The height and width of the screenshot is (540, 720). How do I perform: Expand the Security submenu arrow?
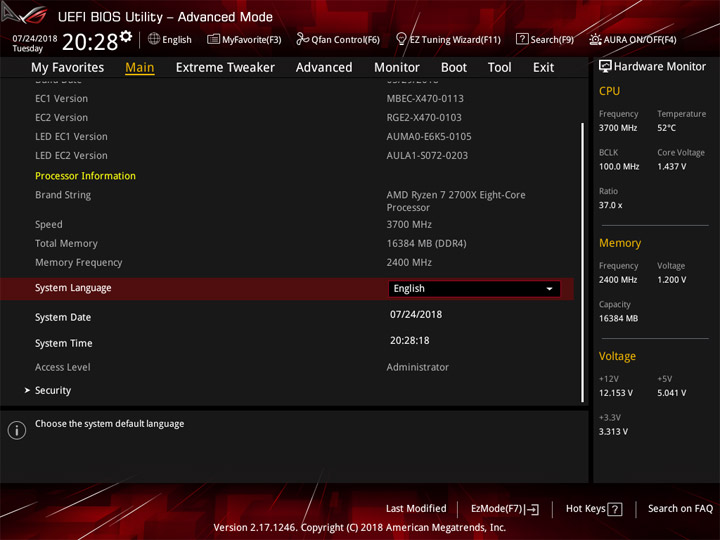[27, 390]
